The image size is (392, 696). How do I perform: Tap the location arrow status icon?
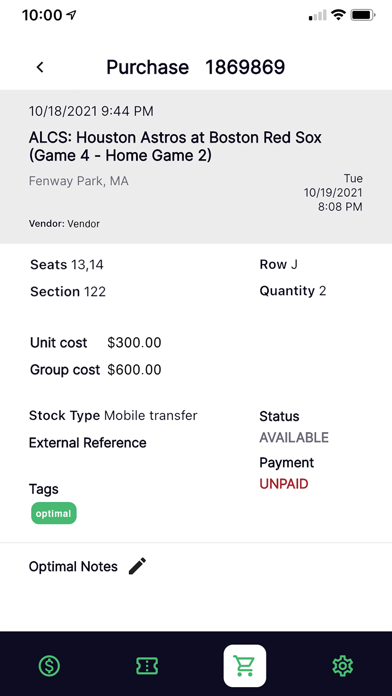[x=71, y=16]
